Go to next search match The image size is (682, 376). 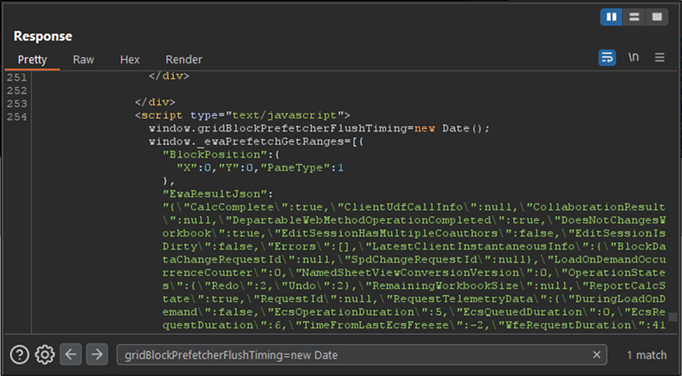pyautogui.click(x=97, y=354)
